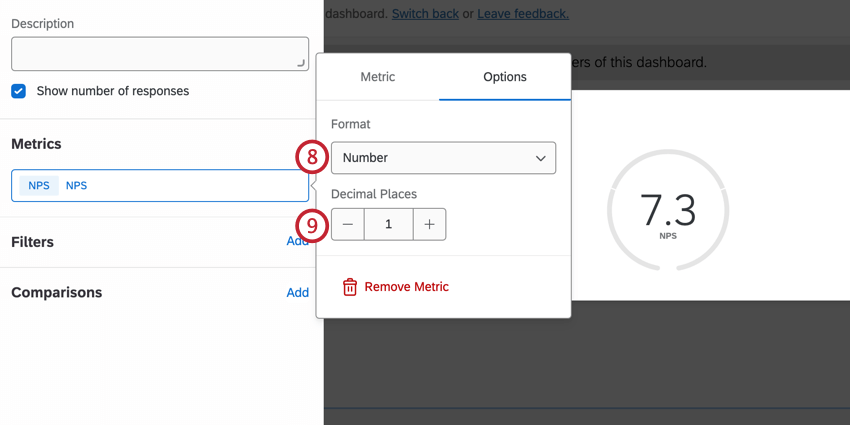850x425 pixels.
Task: Increase decimal places with plus button
Action: [429, 225]
